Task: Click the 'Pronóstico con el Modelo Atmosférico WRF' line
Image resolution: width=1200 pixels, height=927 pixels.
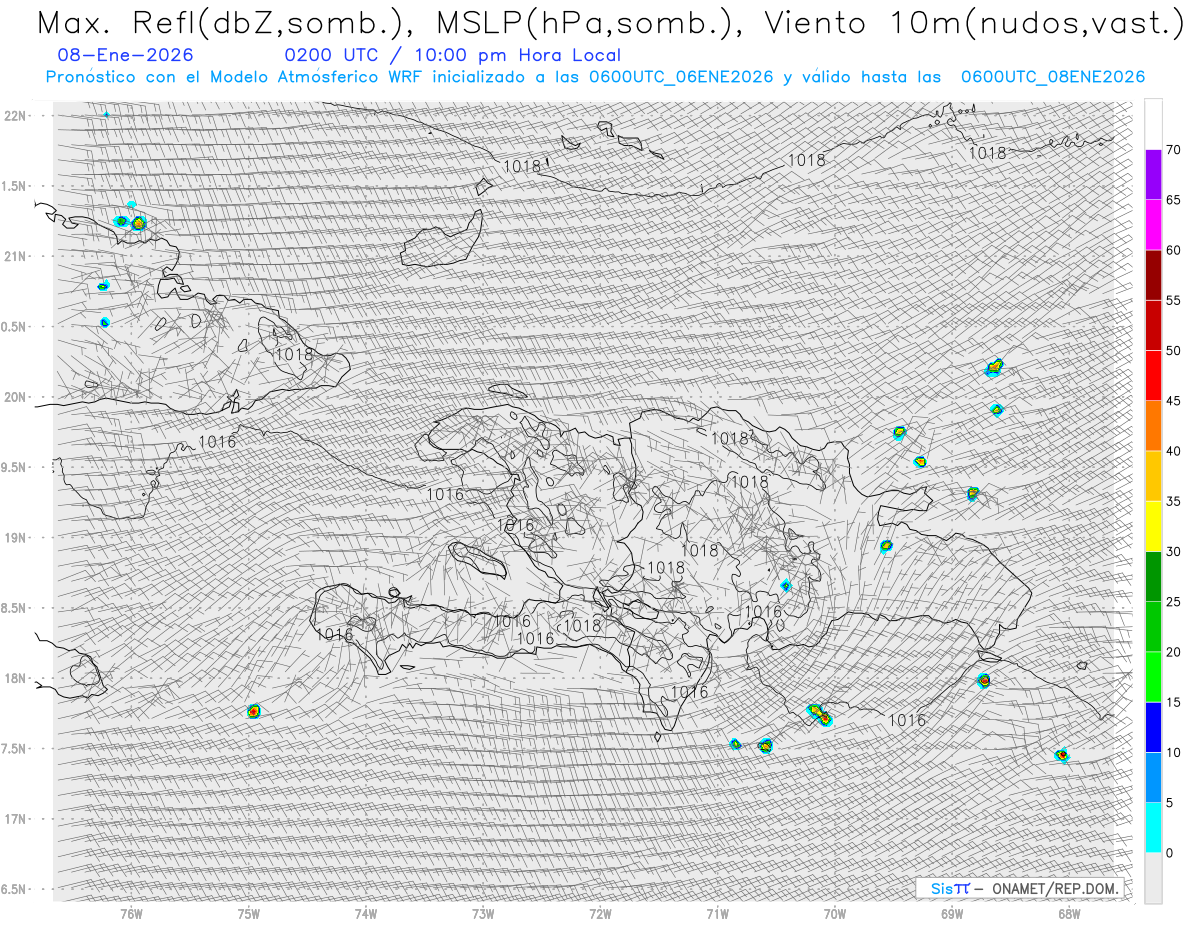Action: tap(596, 77)
